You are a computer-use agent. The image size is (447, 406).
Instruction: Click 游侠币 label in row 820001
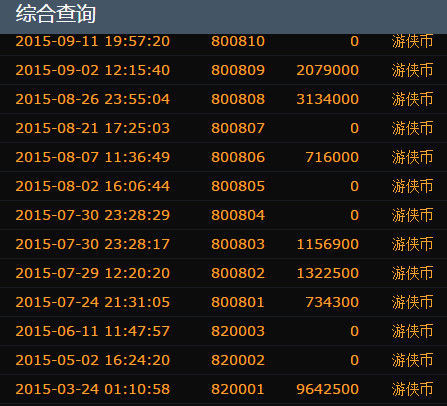point(412,389)
